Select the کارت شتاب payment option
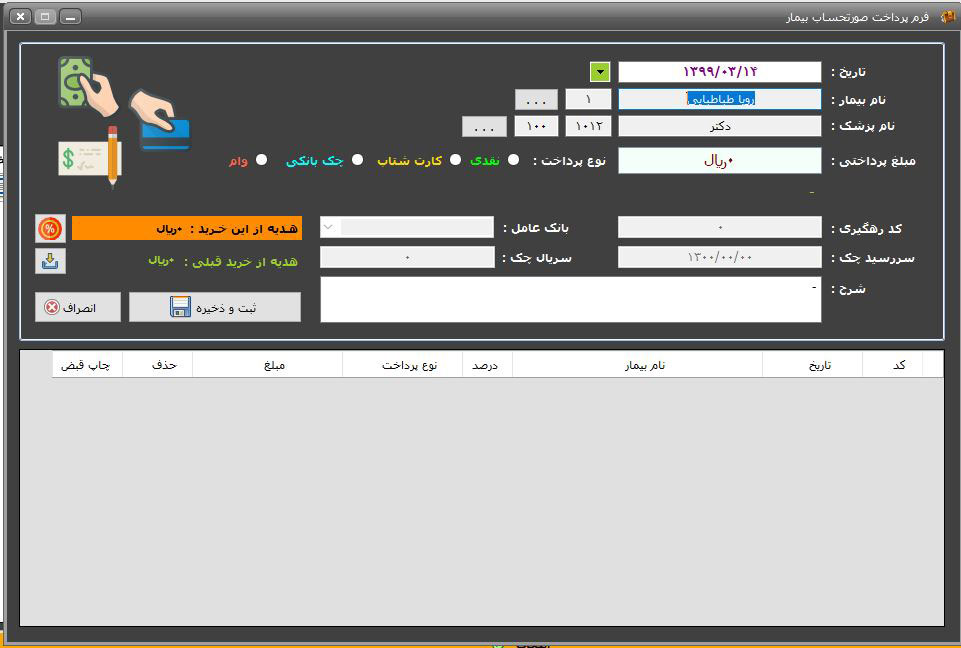961x648 pixels. tap(455, 160)
